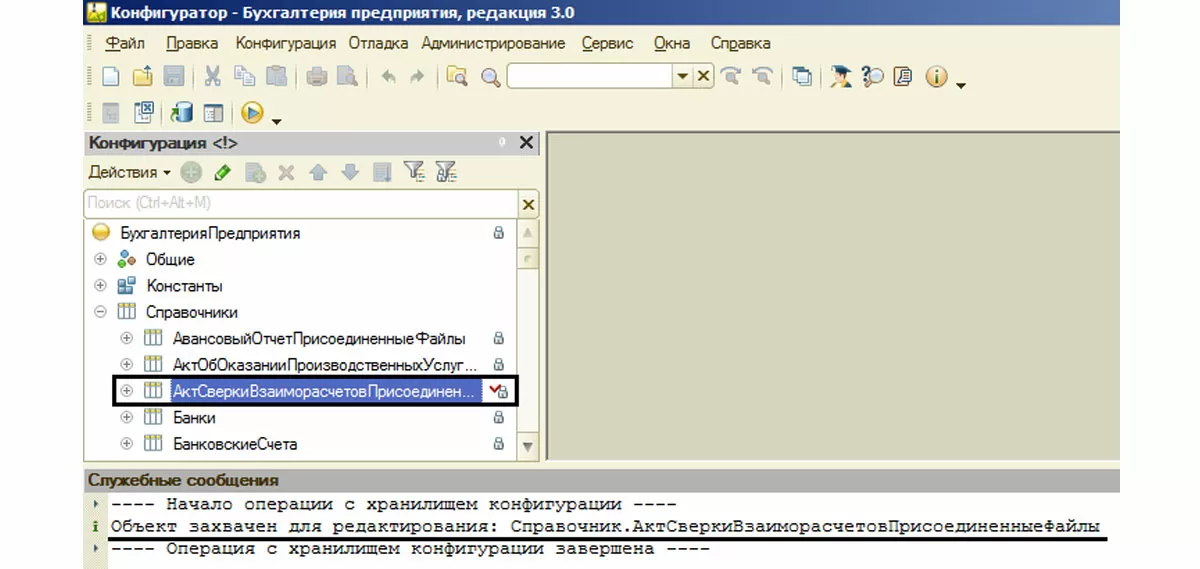
Task: Click the toolbar search text field
Action: [x=590, y=76]
